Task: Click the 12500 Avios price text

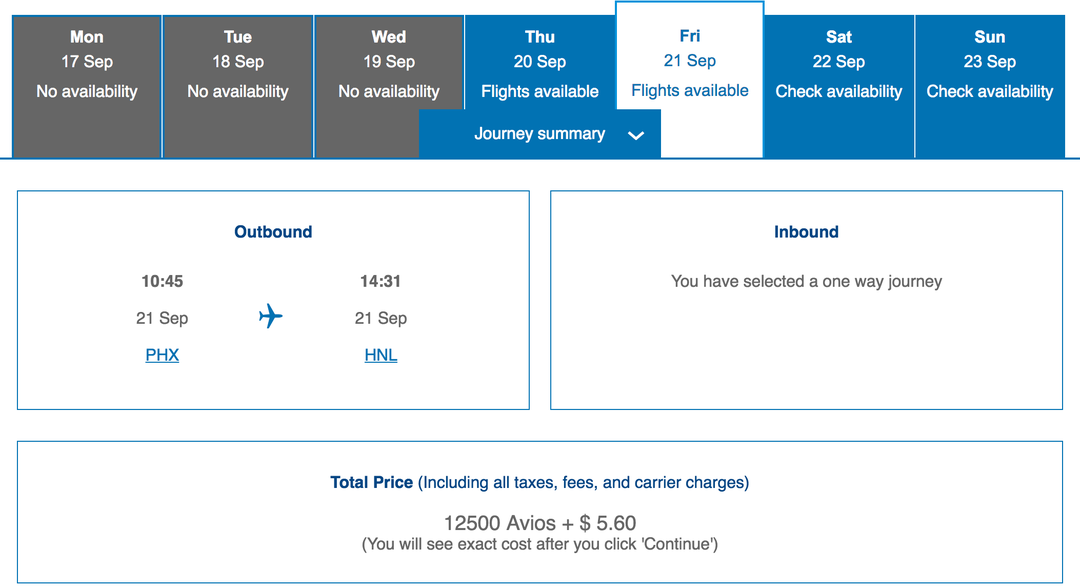Action: (540, 522)
